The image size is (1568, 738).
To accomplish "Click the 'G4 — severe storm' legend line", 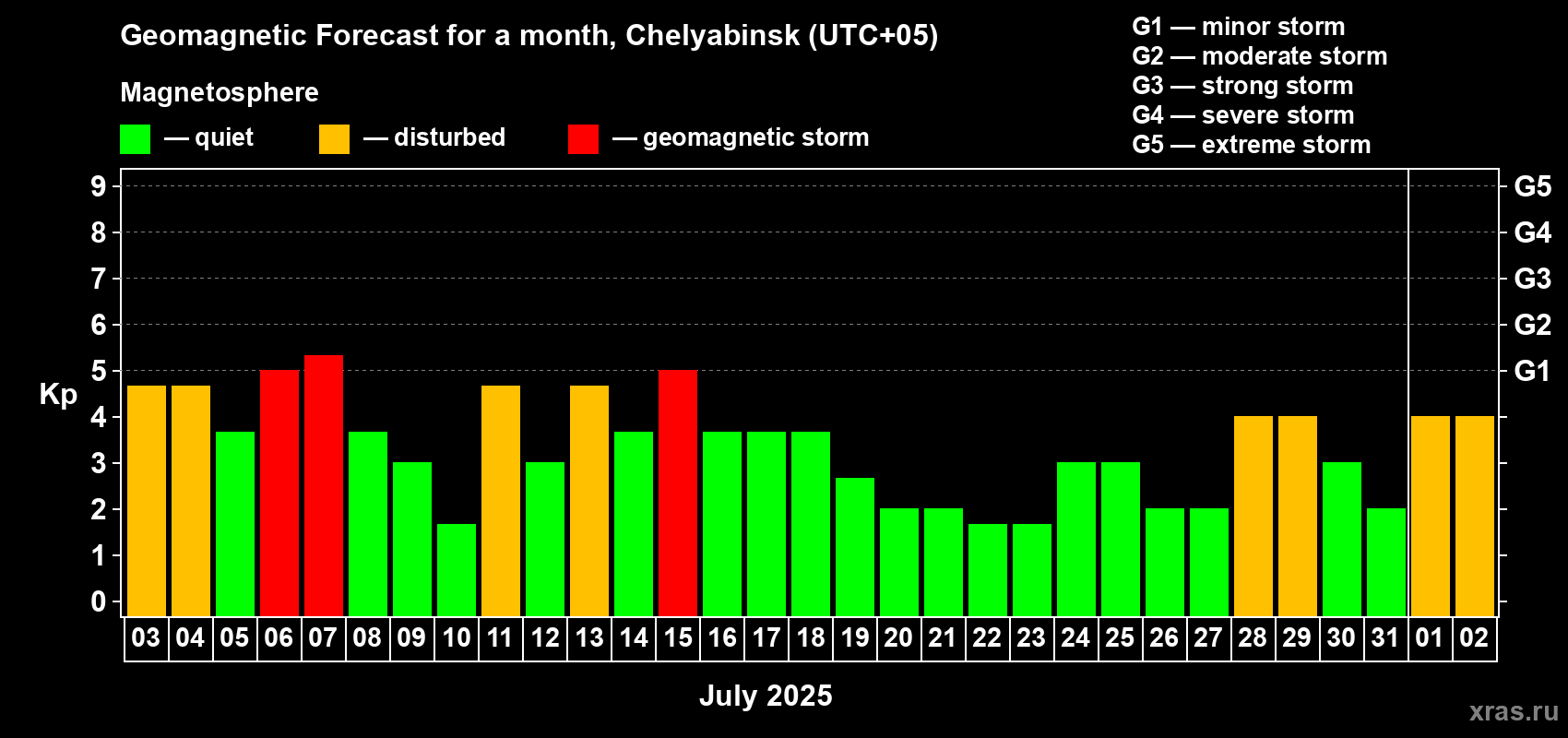I will tap(1243, 115).
